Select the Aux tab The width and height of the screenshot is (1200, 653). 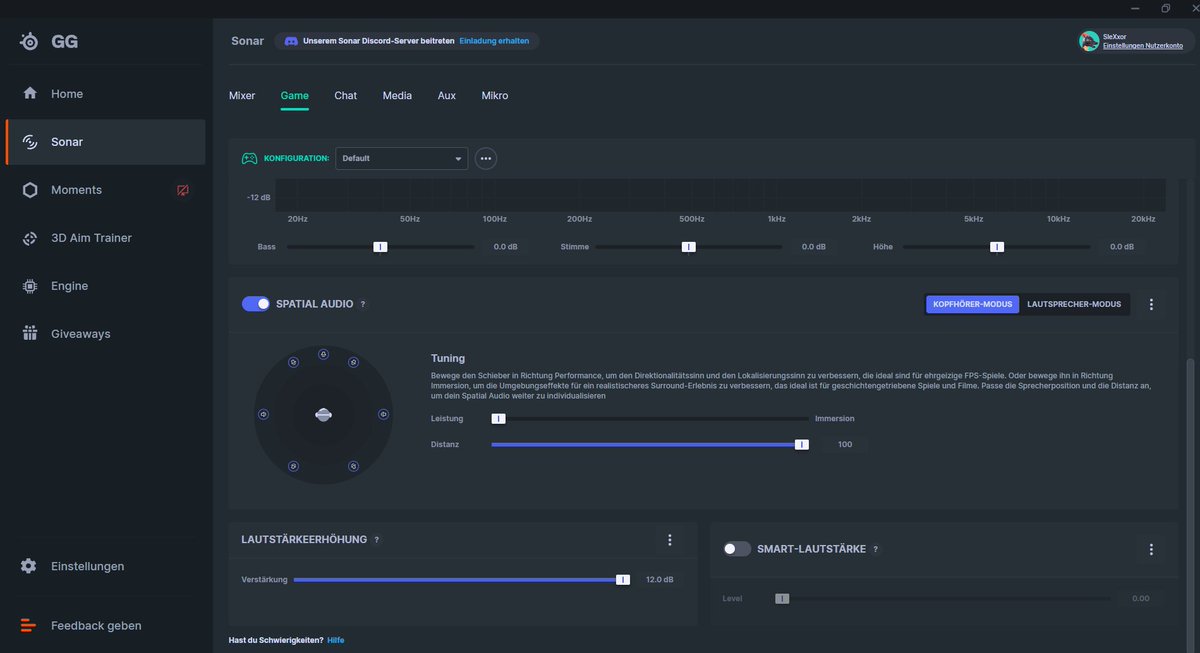tap(447, 96)
